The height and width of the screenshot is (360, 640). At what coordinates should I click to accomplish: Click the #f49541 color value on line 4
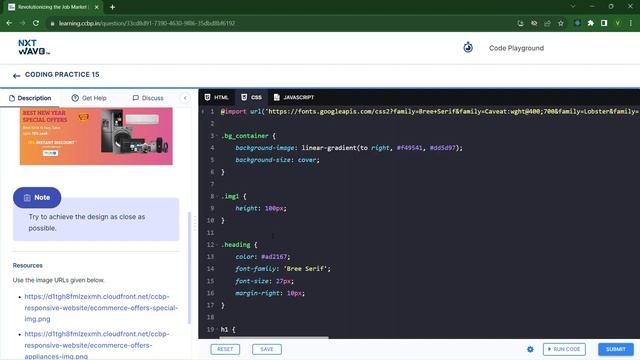tap(409, 148)
